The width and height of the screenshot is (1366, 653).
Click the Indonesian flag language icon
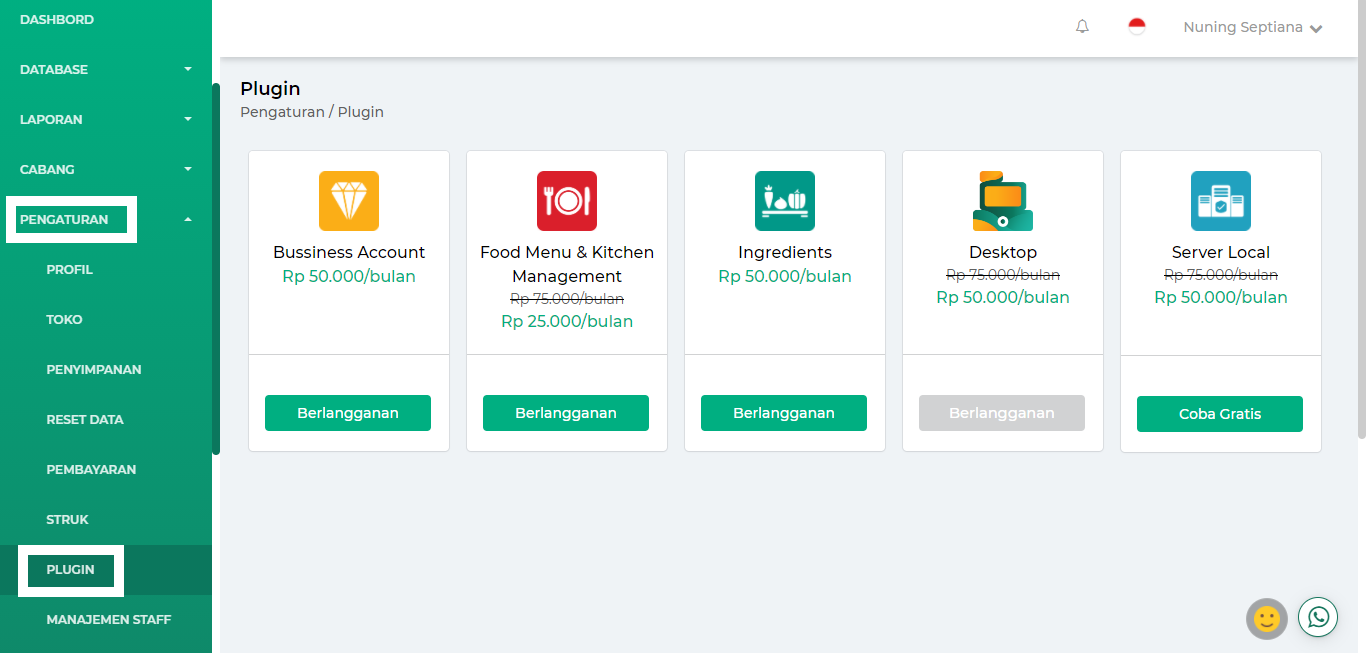point(1137,27)
